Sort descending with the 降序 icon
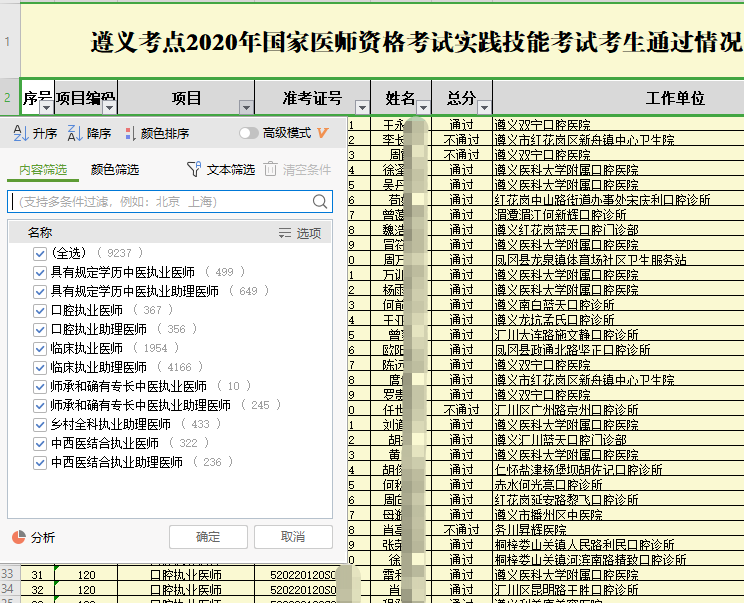This screenshot has width=744, height=603. click(x=73, y=133)
